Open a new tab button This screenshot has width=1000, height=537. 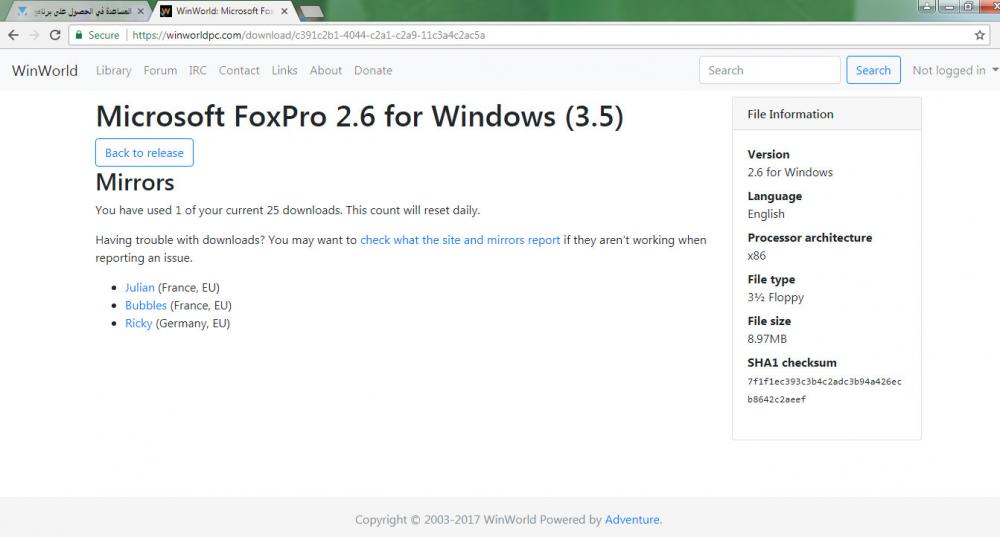pos(311,11)
